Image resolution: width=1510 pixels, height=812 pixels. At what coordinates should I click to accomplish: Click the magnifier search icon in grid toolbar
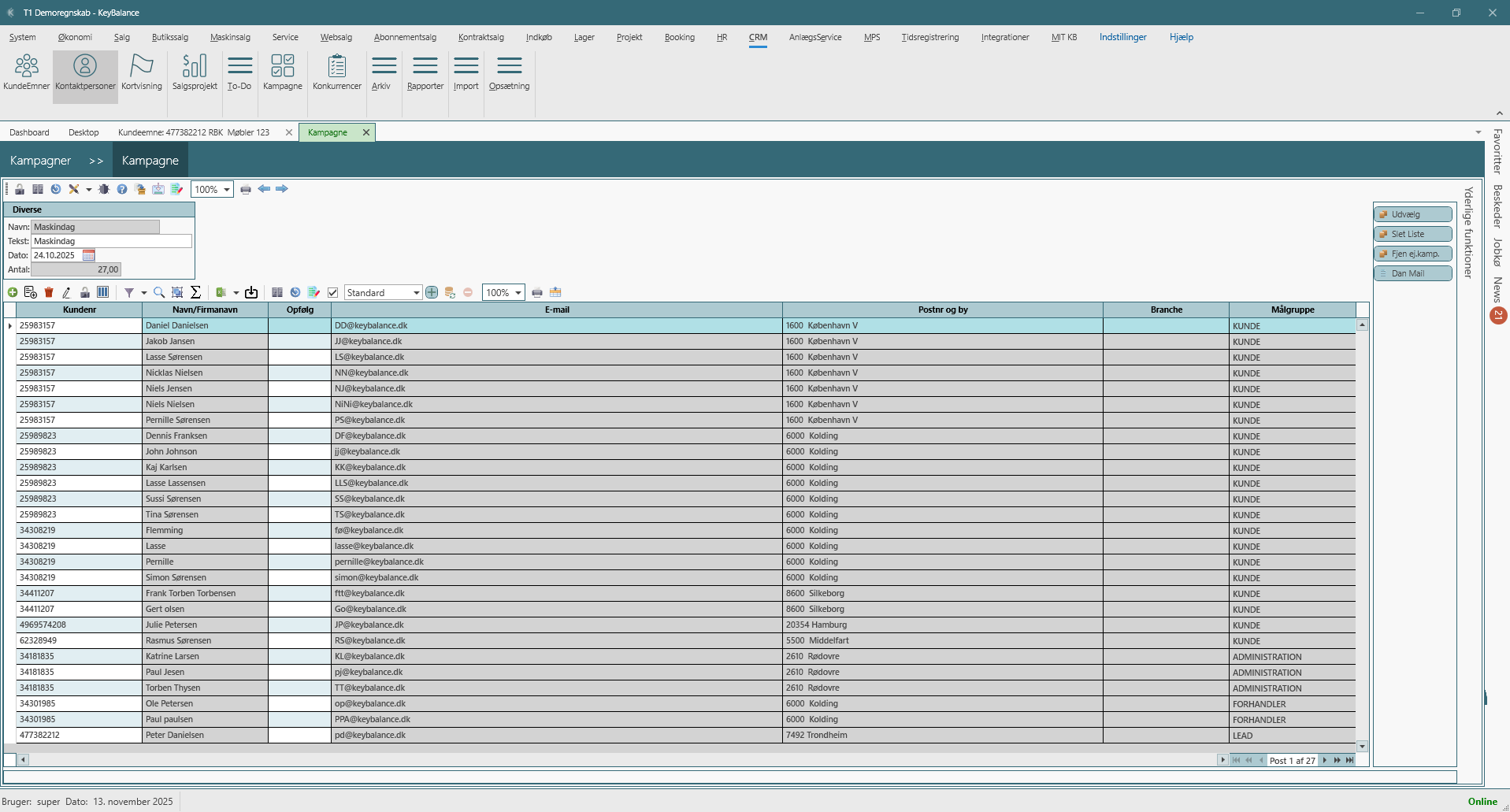[159, 292]
